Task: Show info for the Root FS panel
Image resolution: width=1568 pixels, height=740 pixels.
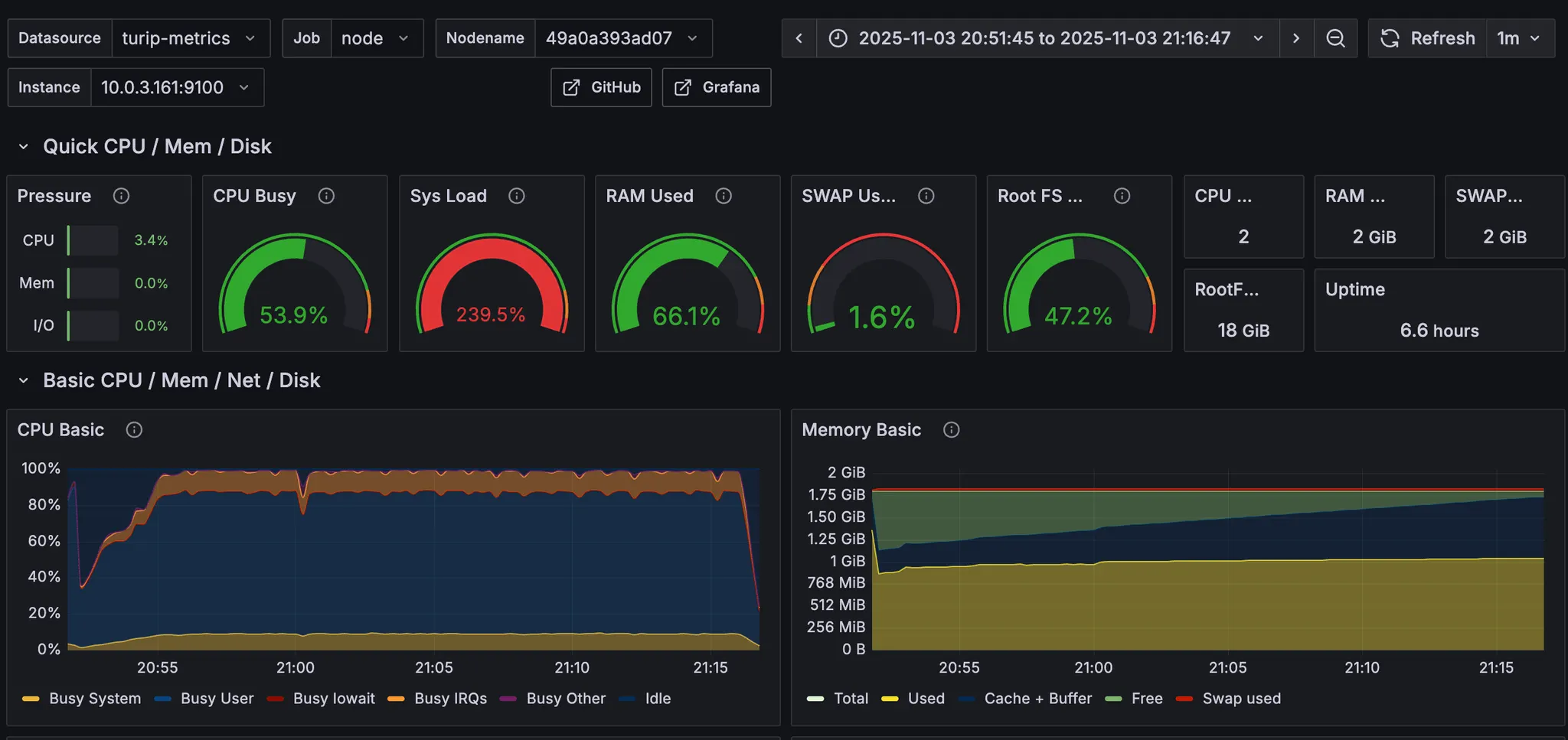Action: coord(1122,196)
